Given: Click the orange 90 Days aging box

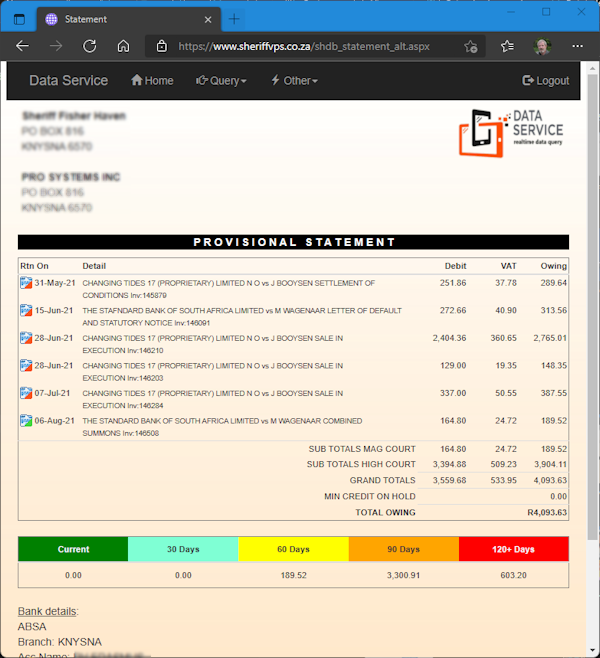Looking at the screenshot, I should pyautogui.click(x=404, y=549).
